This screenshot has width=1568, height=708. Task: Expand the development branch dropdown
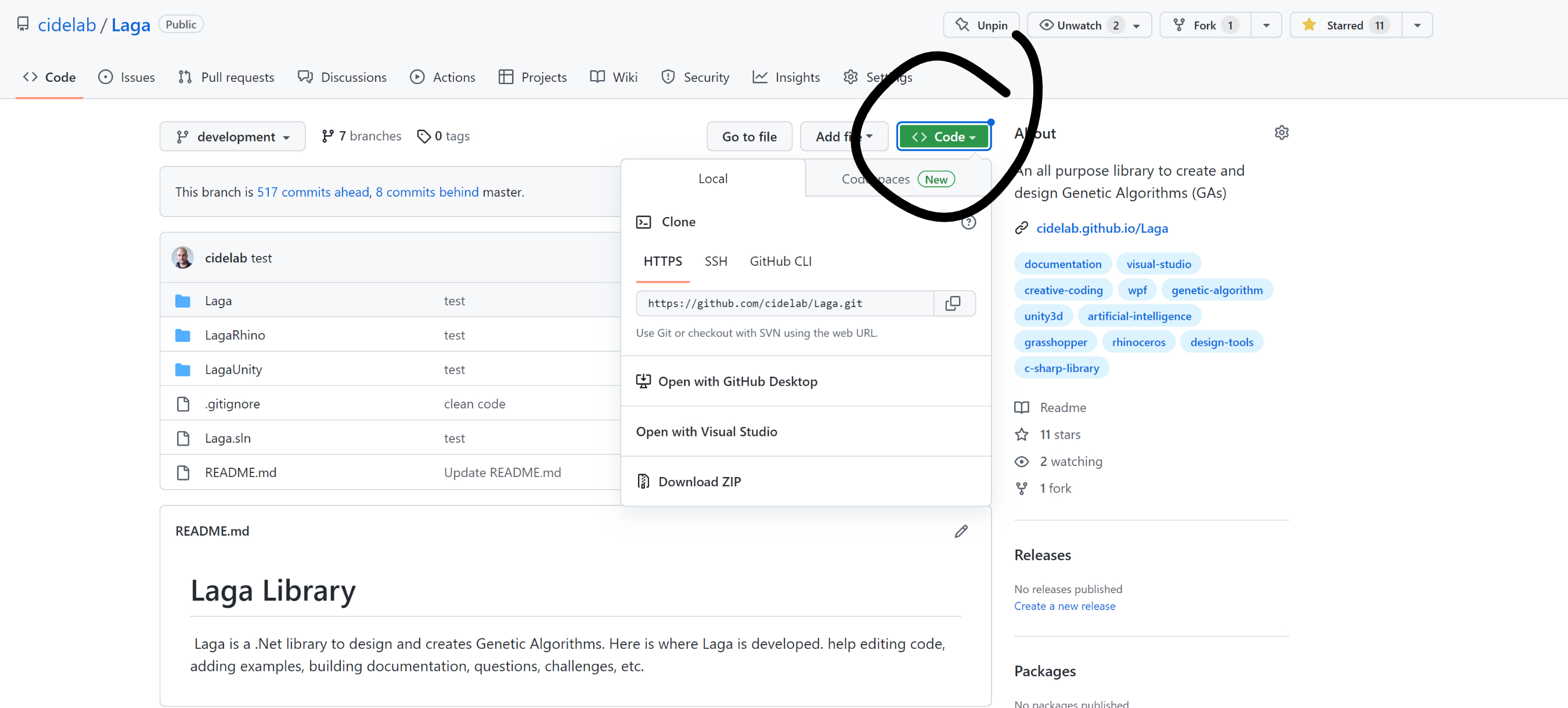pyautogui.click(x=233, y=137)
